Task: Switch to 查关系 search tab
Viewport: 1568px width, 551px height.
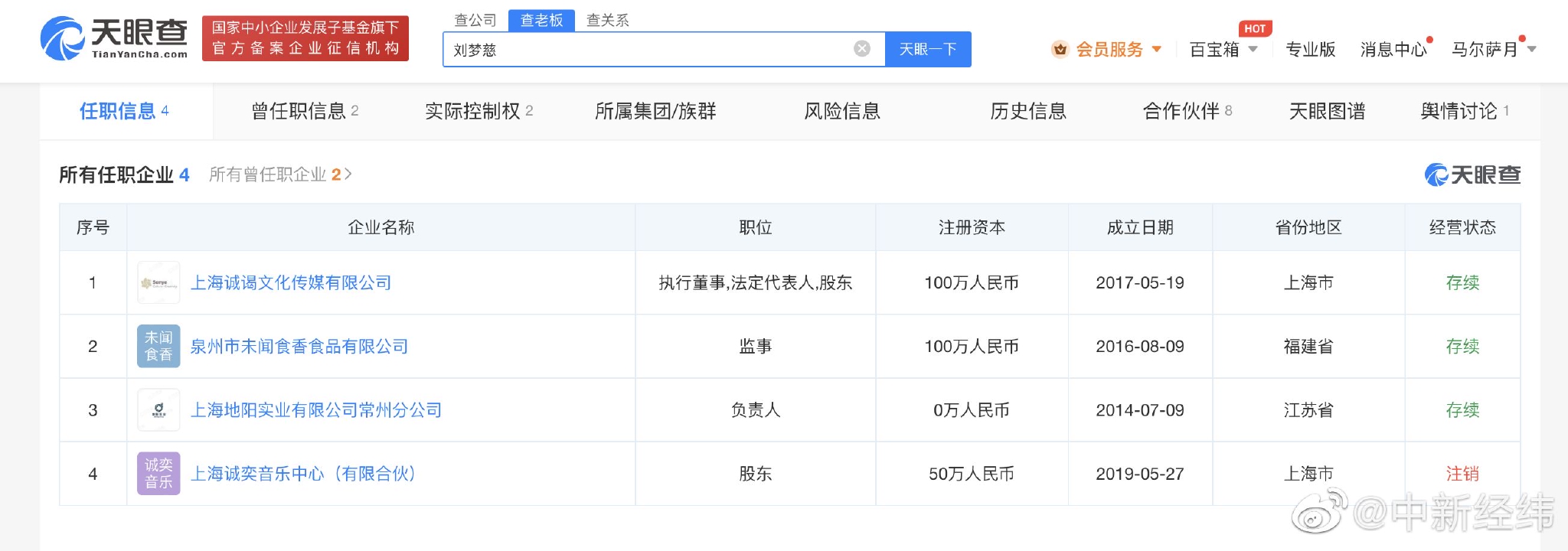Action: pos(607,20)
